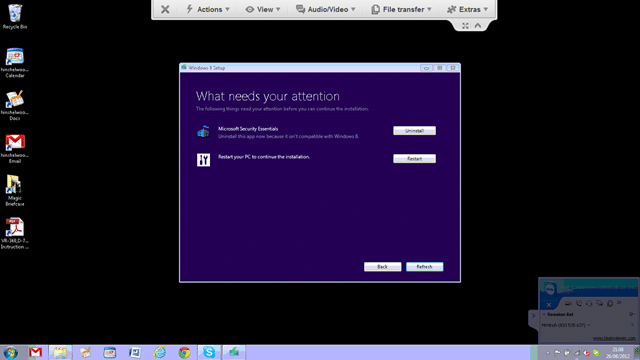
Task: Collapse the Session list section
Action: 544,315
